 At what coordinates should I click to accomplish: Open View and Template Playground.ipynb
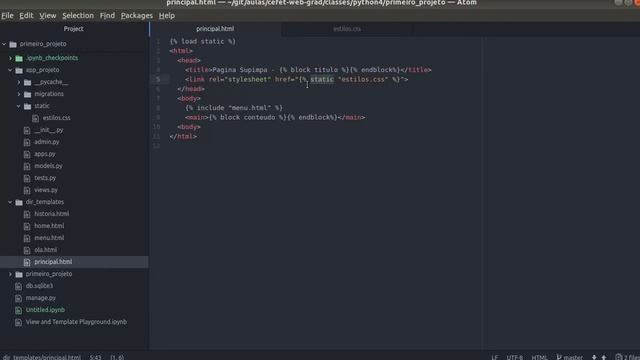(x=76, y=322)
